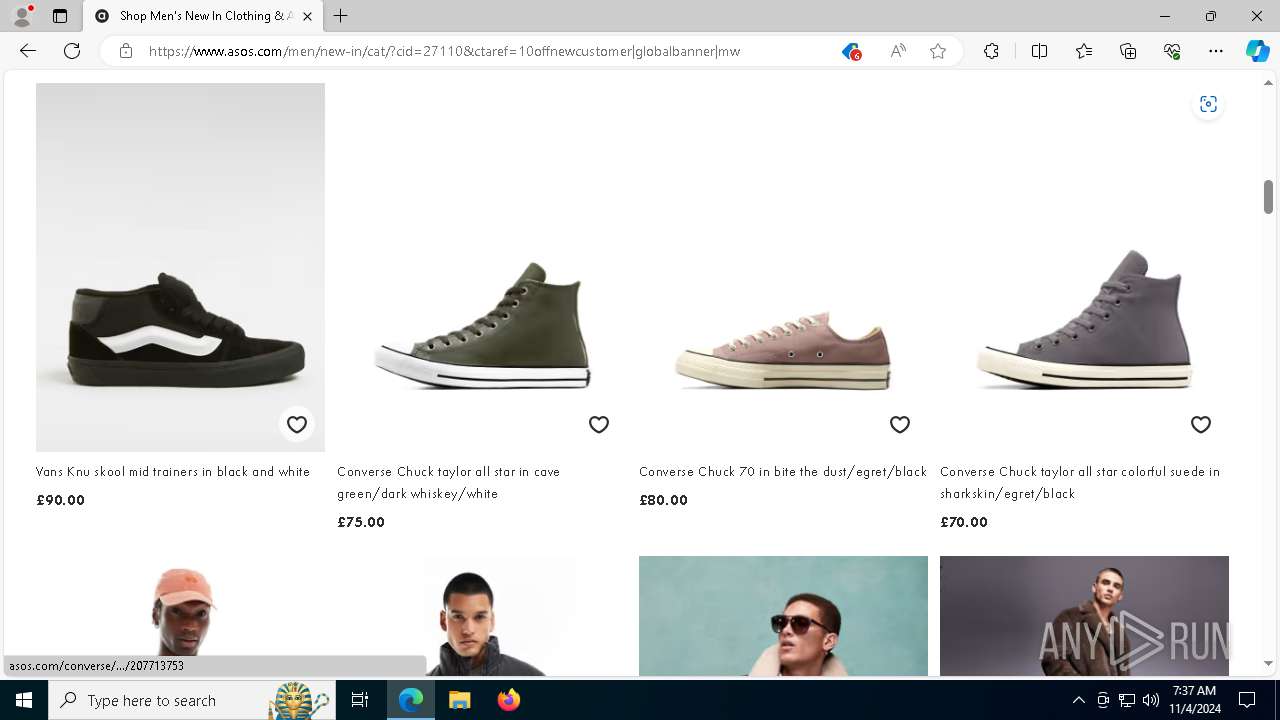The image size is (1280, 720).
Task: Open Windows Start menu
Action: pyautogui.click(x=24, y=700)
